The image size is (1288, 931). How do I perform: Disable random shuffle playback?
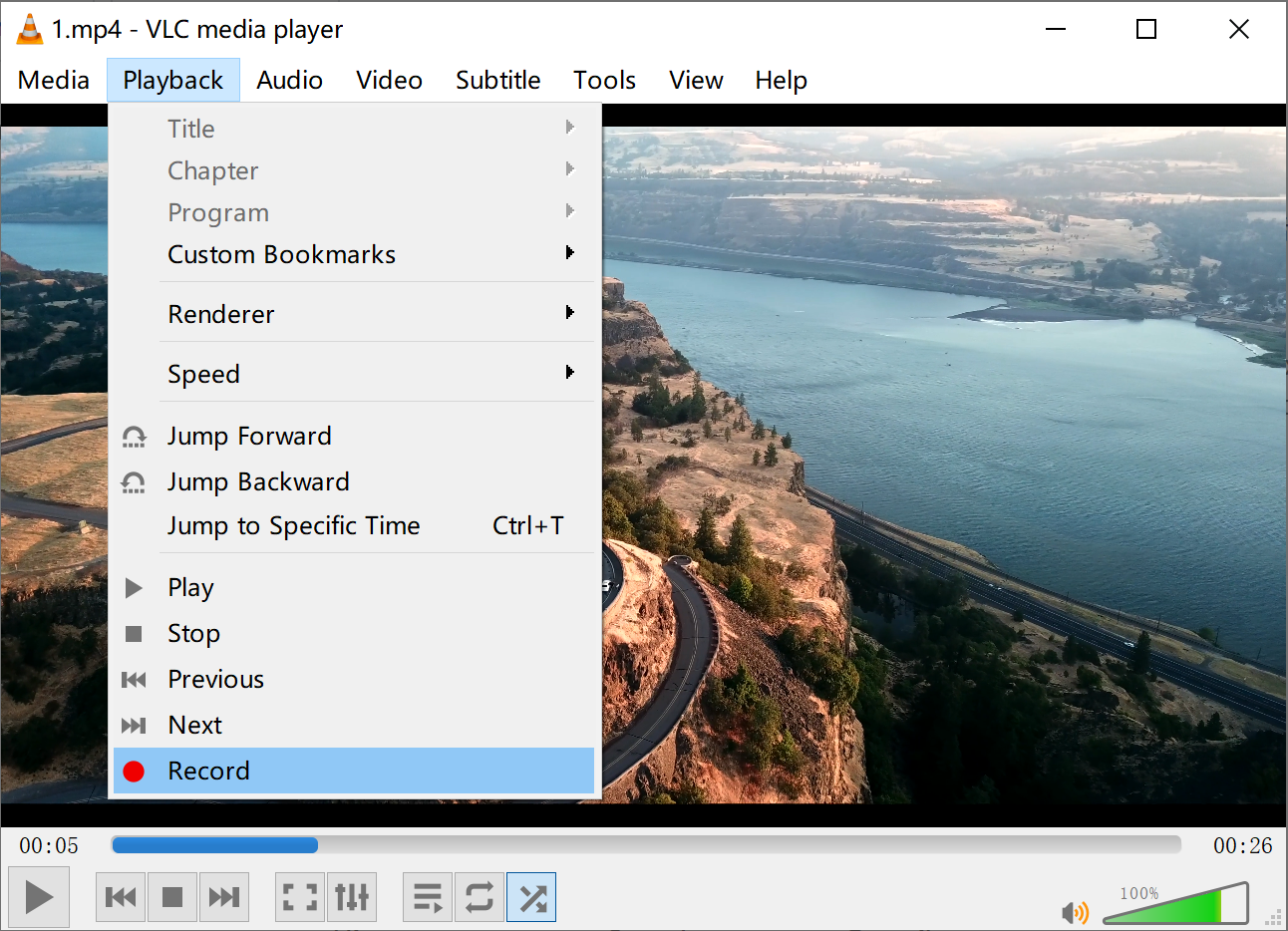click(x=531, y=897)
